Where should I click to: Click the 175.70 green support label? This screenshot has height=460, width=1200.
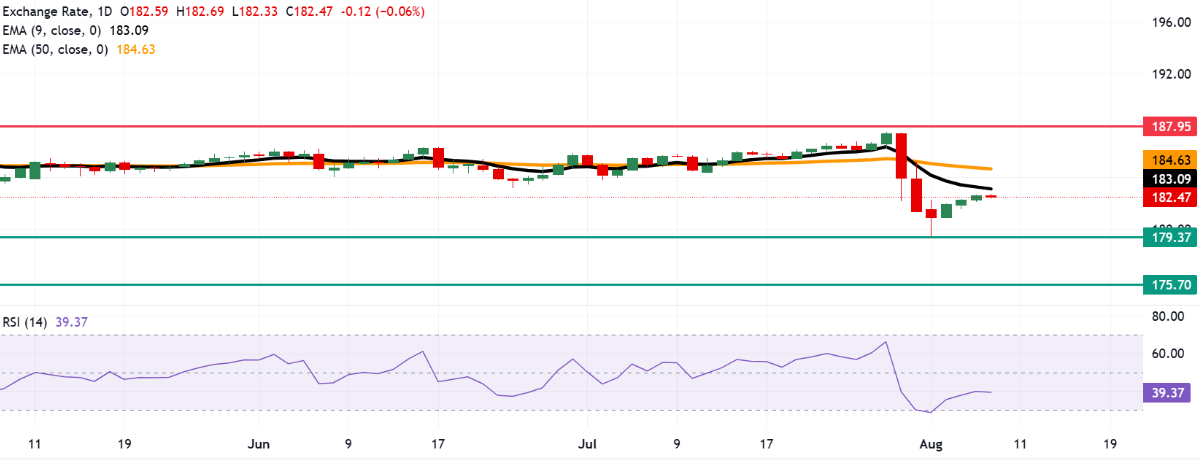coord(1170,285)
